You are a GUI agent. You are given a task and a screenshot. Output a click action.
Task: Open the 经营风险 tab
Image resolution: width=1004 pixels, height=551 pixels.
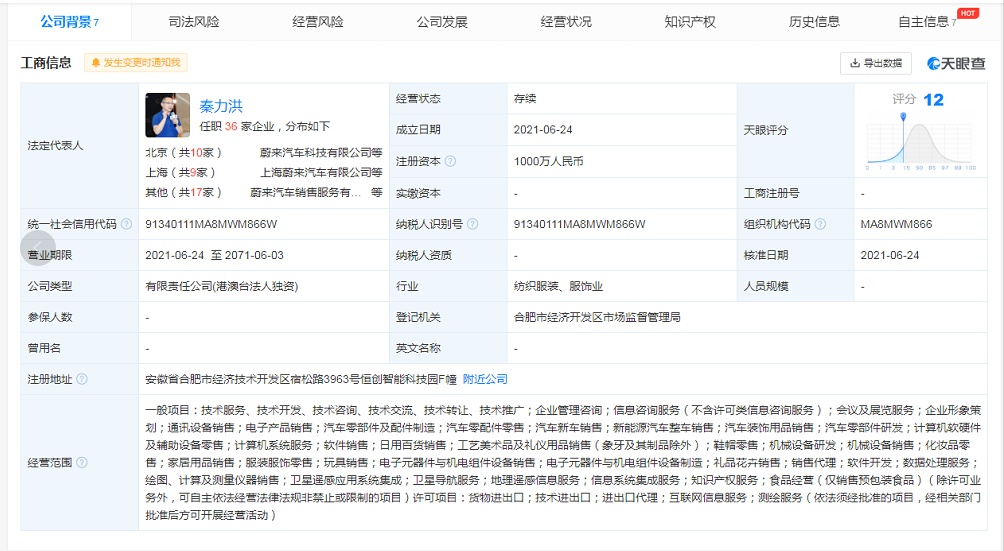pos(317,21)
